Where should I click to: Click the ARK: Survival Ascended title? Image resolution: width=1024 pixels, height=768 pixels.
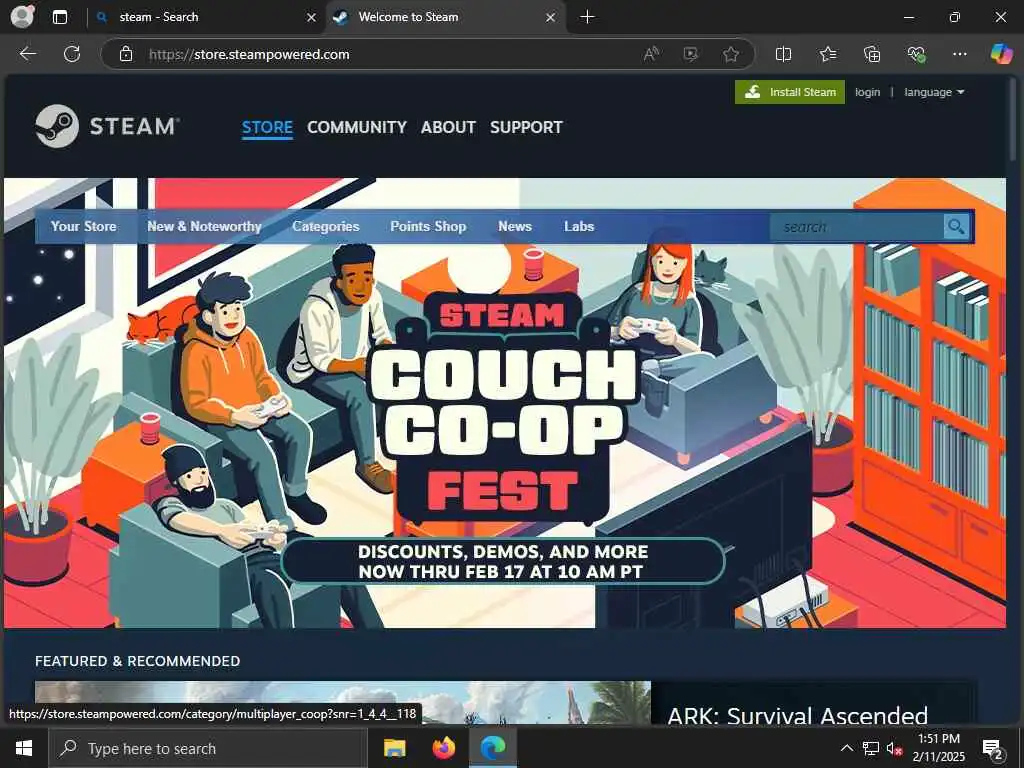[x=797, y=716]
